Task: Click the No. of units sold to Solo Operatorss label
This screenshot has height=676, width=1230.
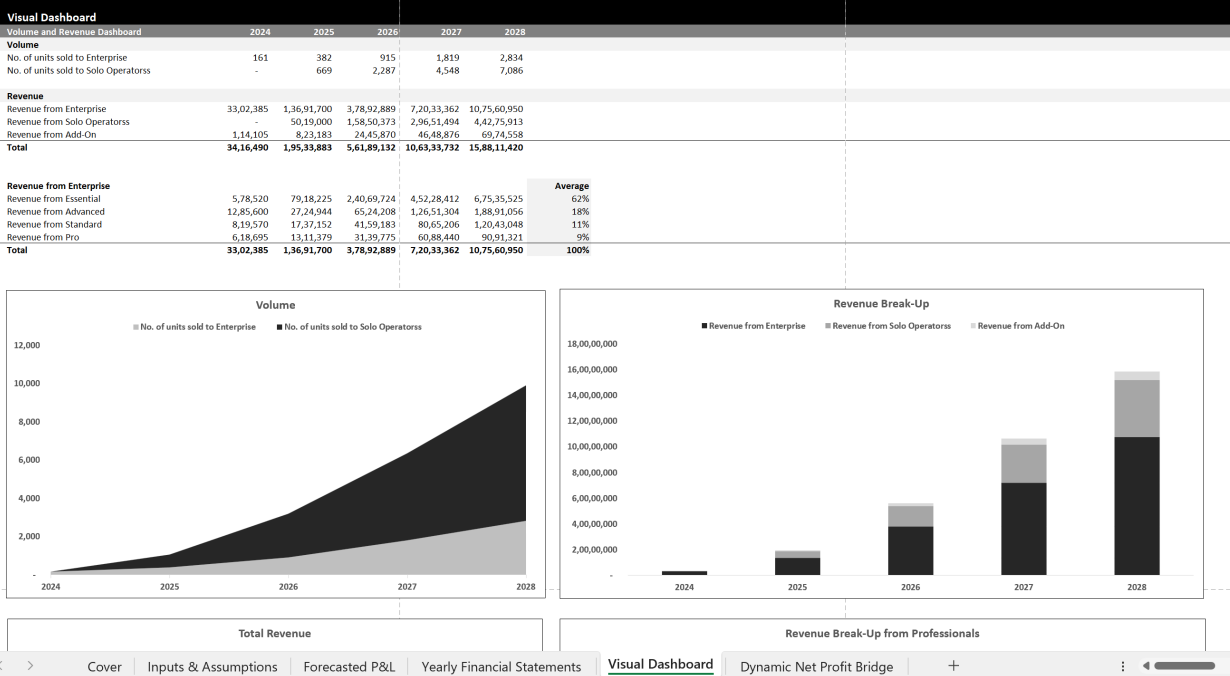Action: pos(79,71)
